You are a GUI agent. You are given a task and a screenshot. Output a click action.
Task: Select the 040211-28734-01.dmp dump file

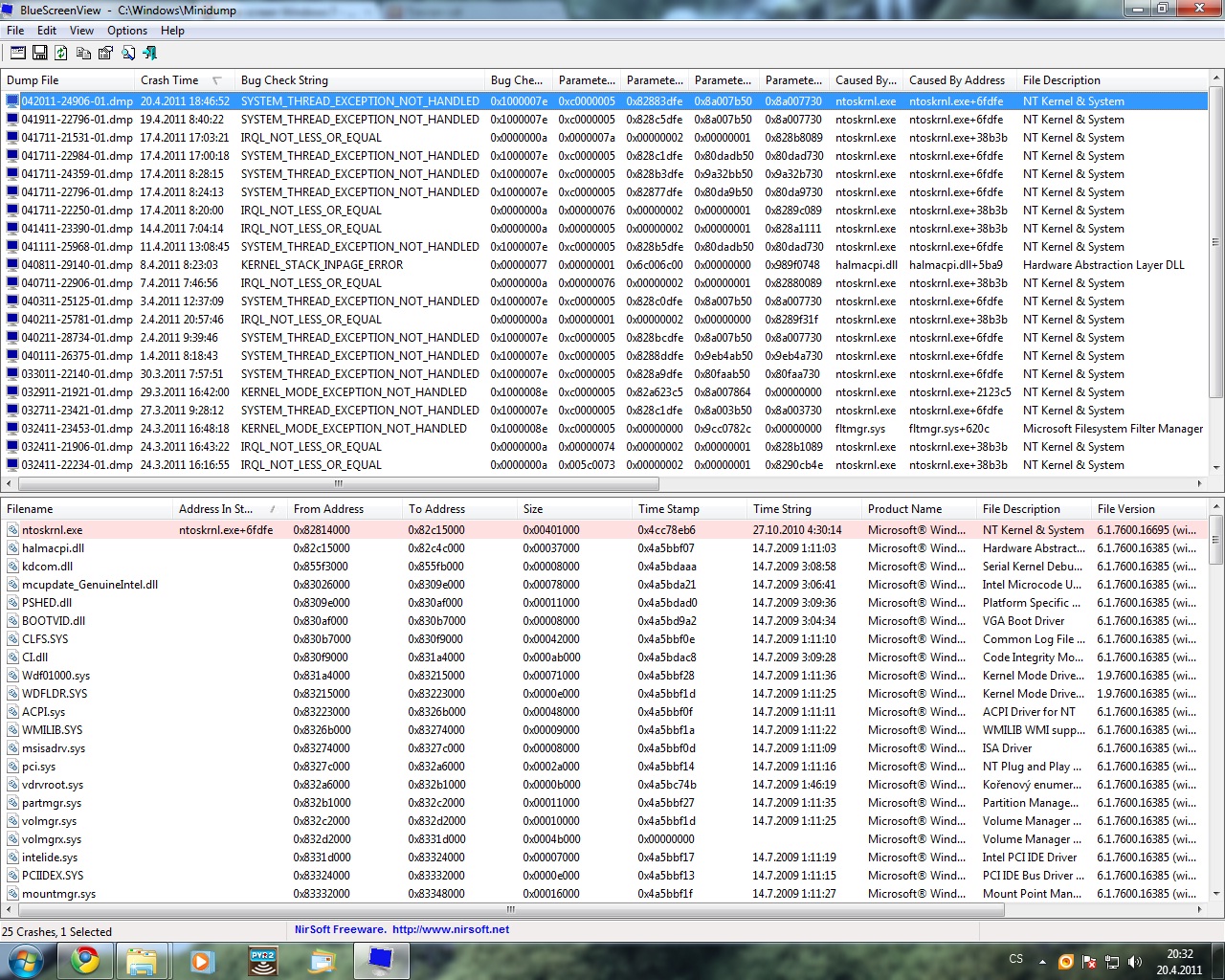(78, 338)
